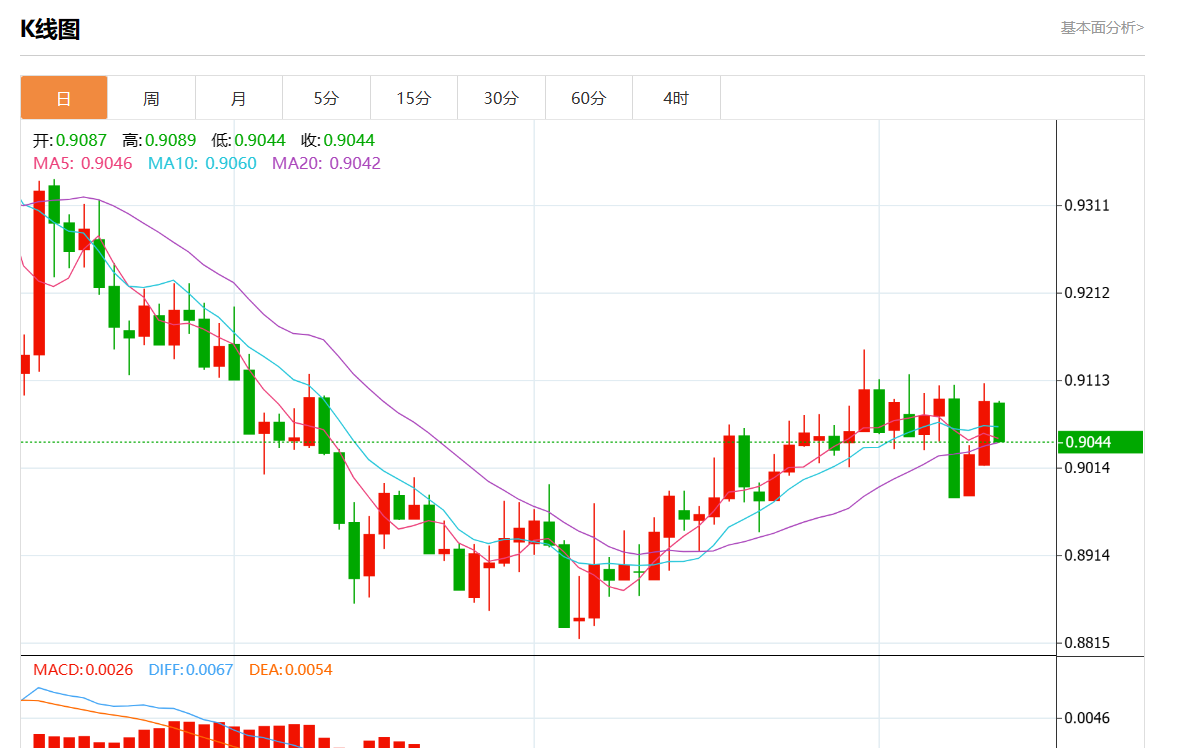The width and height of the screenshot is (1187, 748).
Task: Click the 低:0.9044 low value
Action: pyautogui.click(x=248, y=140)
